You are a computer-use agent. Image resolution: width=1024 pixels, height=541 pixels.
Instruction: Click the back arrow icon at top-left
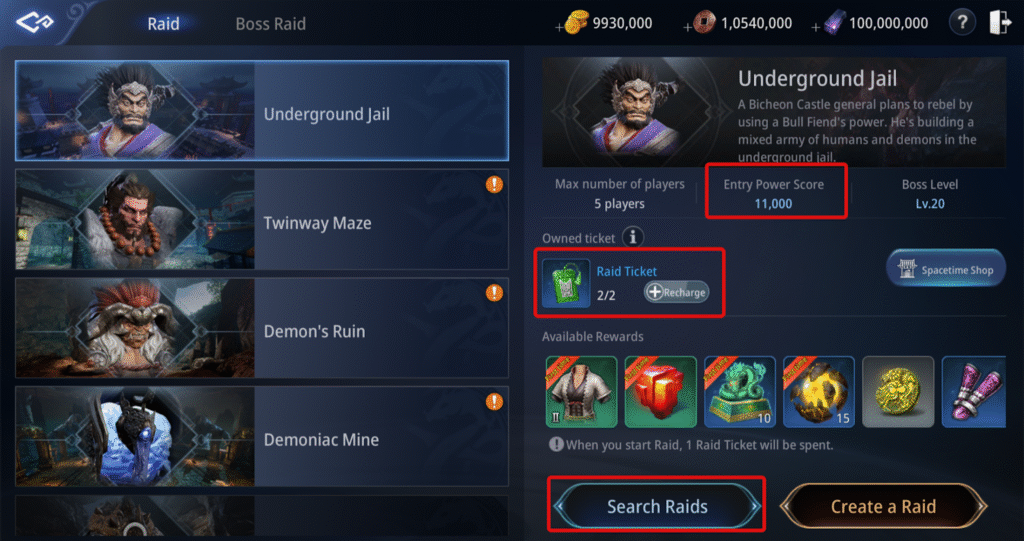click(x=35, y=23)
